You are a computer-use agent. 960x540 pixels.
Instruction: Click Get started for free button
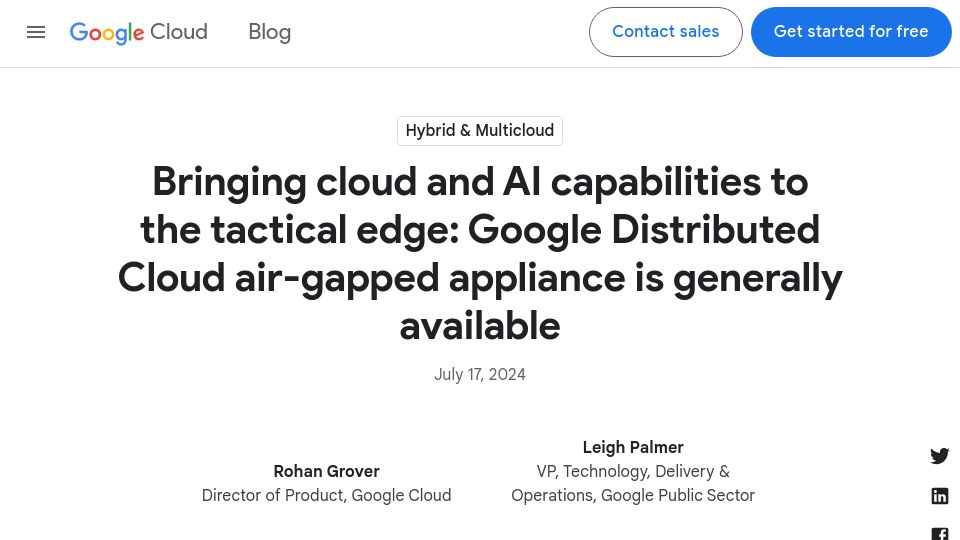pos(851,32)
